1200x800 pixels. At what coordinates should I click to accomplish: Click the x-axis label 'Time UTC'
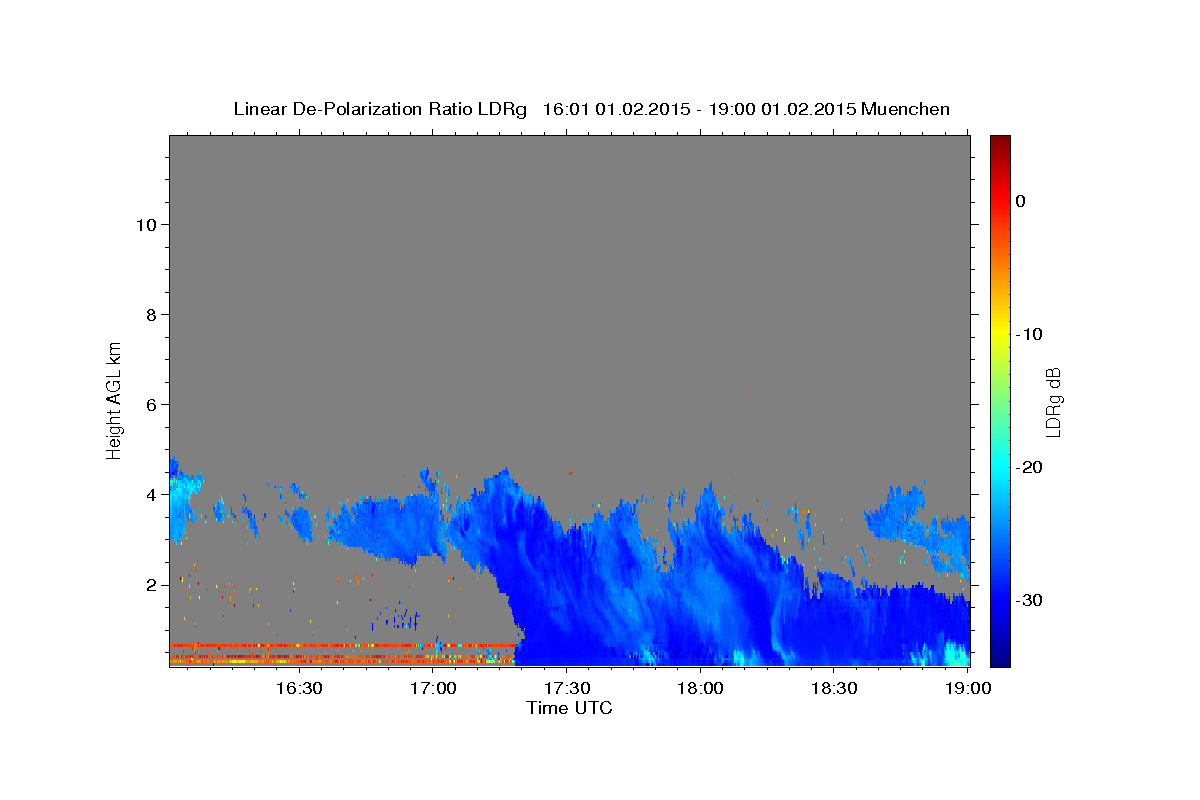569,708
